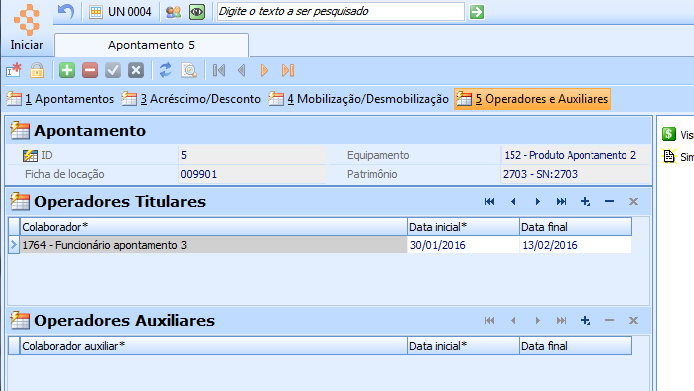
Task: Click Patrimônio value 2703 - SN:2703
Action: [x=575, y=174]
